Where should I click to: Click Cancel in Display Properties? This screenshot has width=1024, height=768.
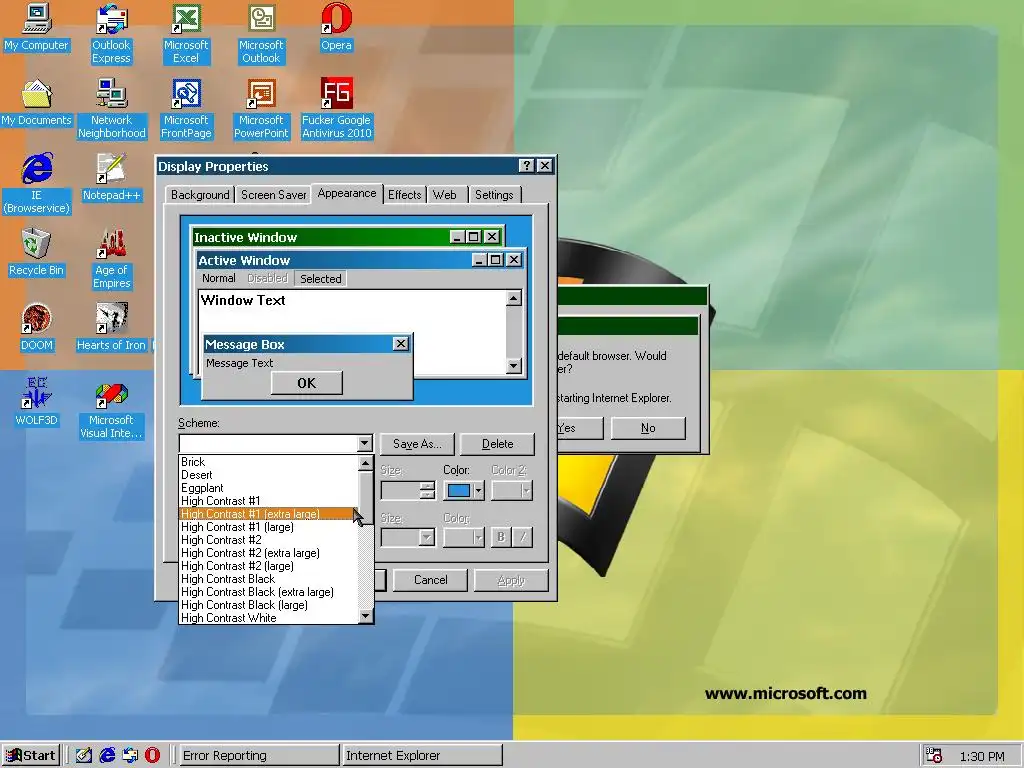click(430, 580)
